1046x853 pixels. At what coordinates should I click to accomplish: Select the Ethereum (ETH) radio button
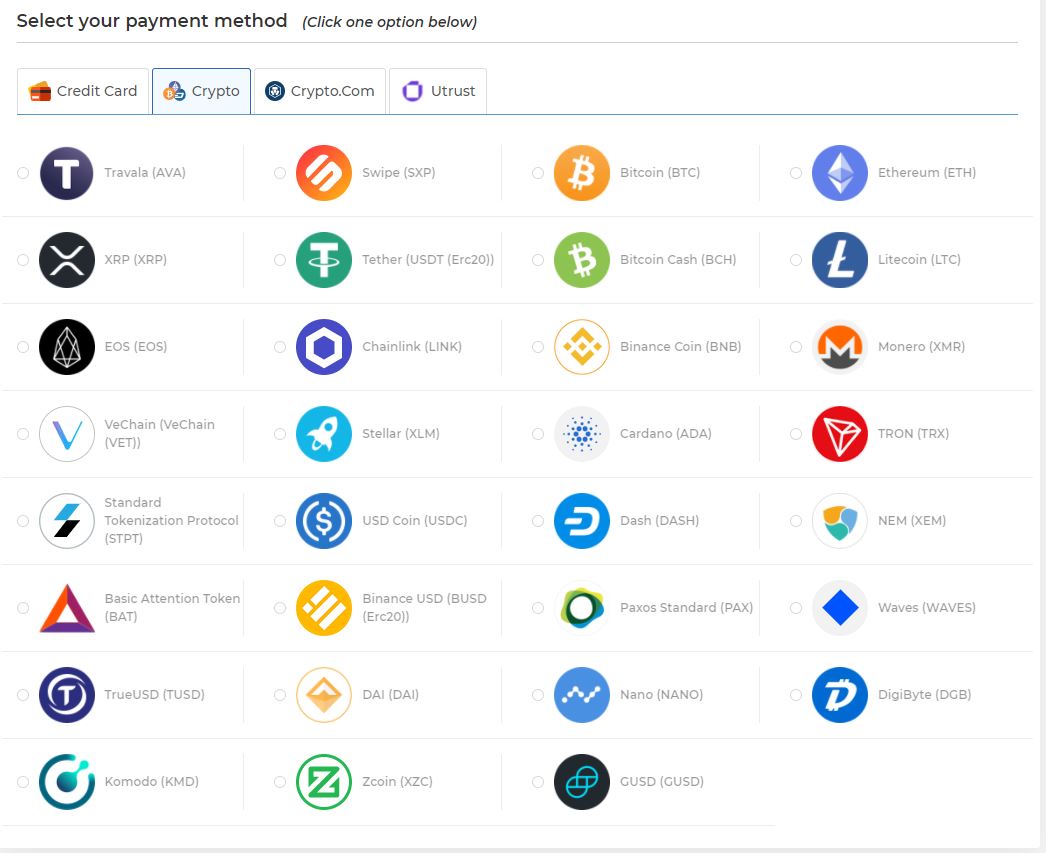796,173
